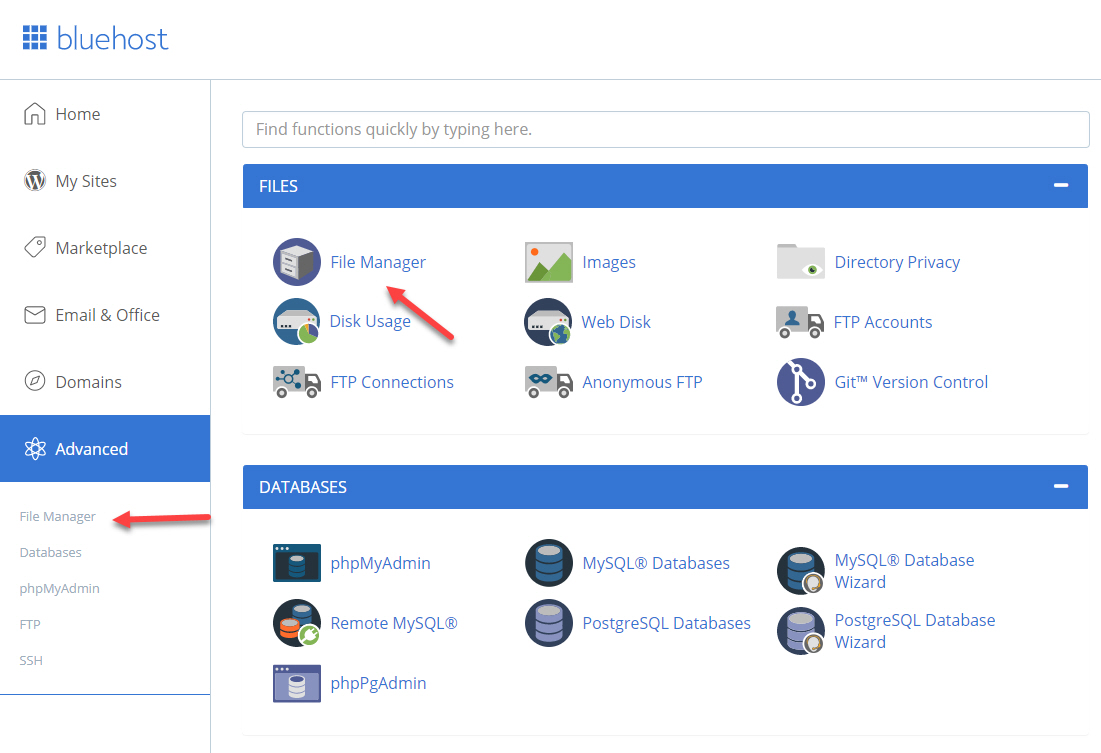The width and height of the screenshot is (1101, 753).
Task: Click the Git Version Control icon
Action: 801,382
